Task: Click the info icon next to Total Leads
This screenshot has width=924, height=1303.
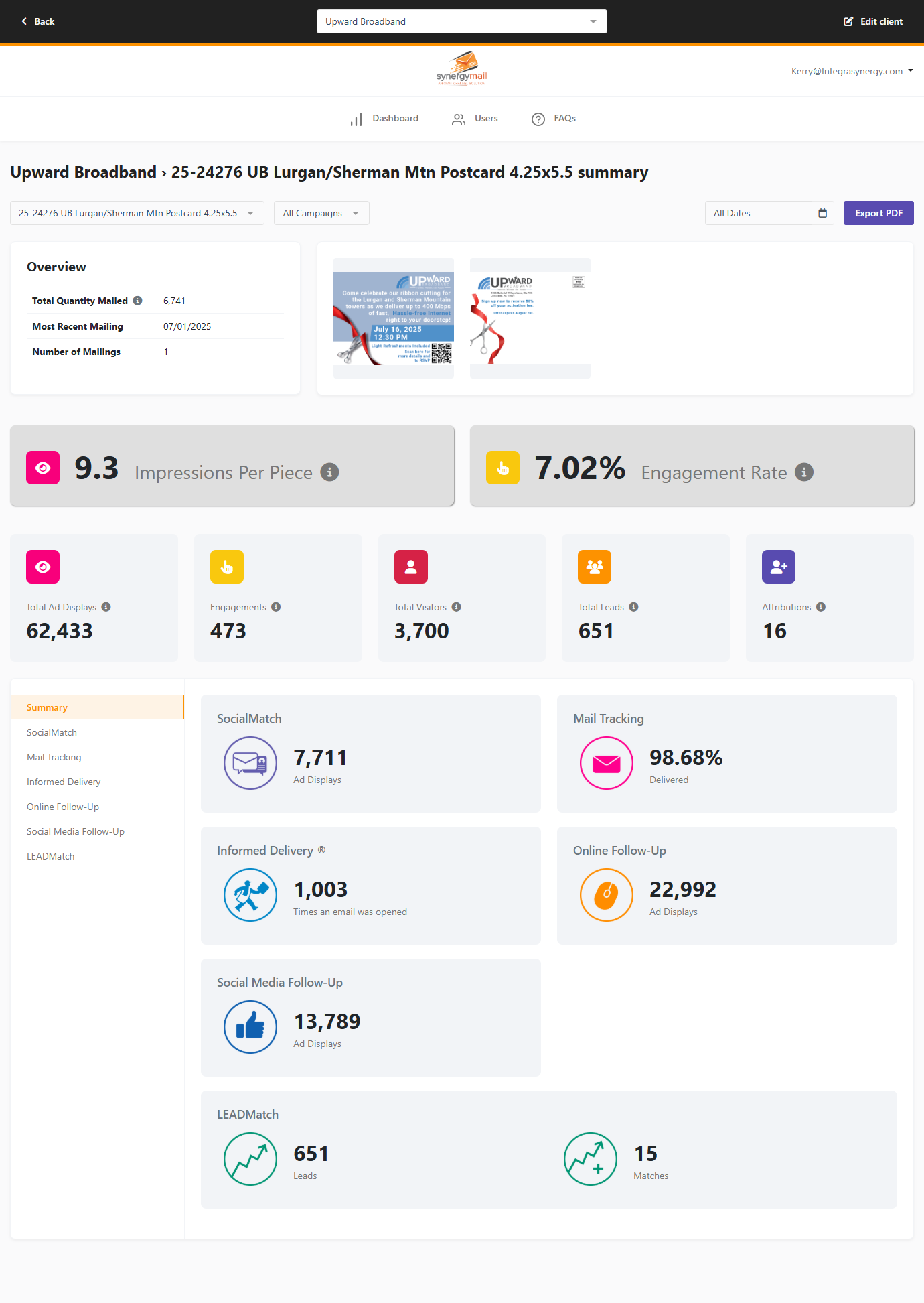Action: click(x=633, y=607)
